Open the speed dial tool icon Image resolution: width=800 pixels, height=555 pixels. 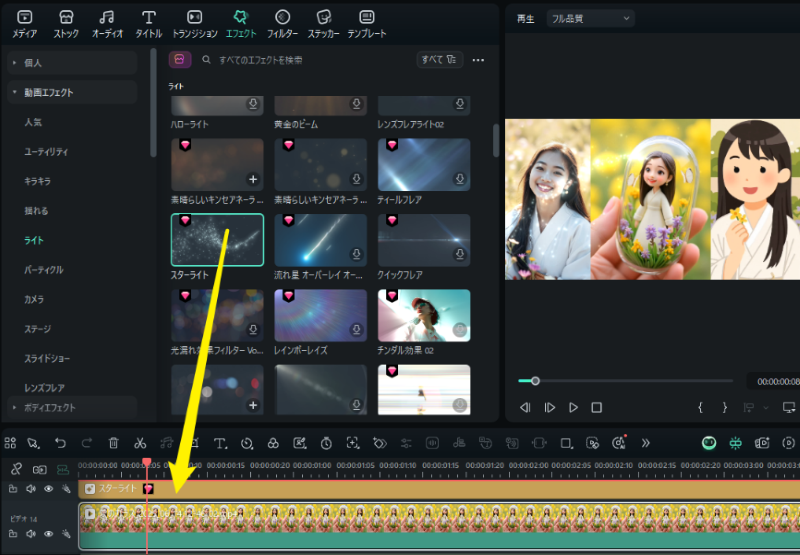(x=247, y=443)
